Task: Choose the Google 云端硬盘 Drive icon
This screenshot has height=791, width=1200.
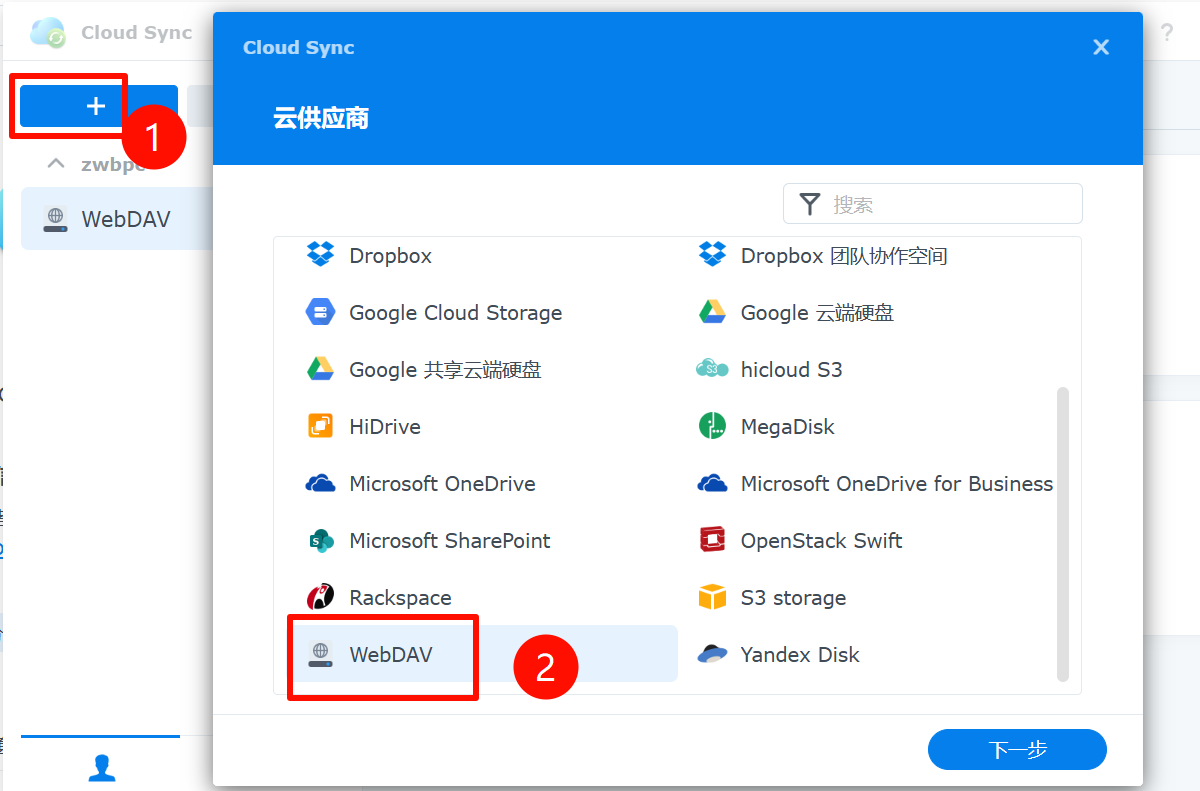Action: 712,313
